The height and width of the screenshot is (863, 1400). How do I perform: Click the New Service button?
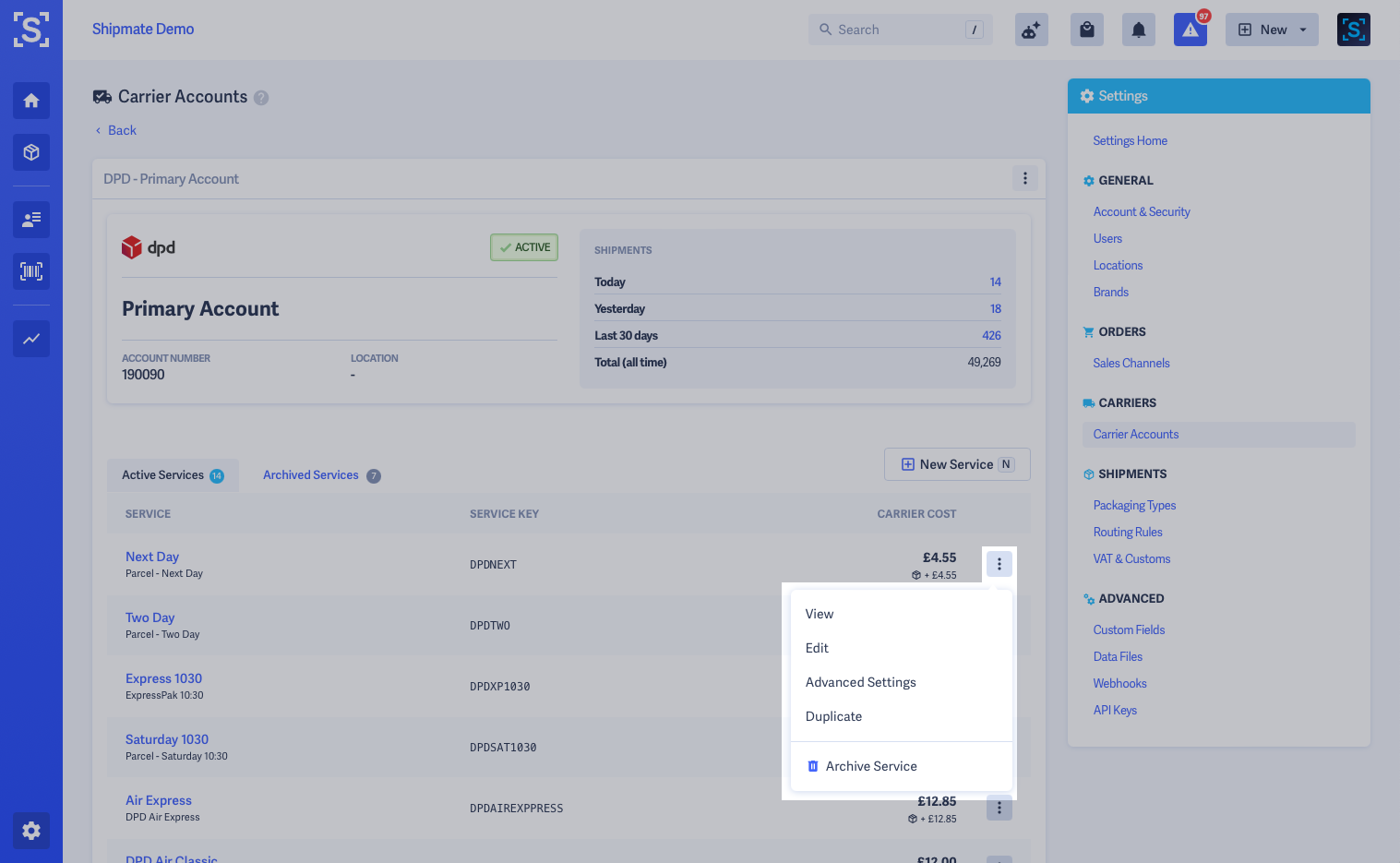[x=957, y=464]
